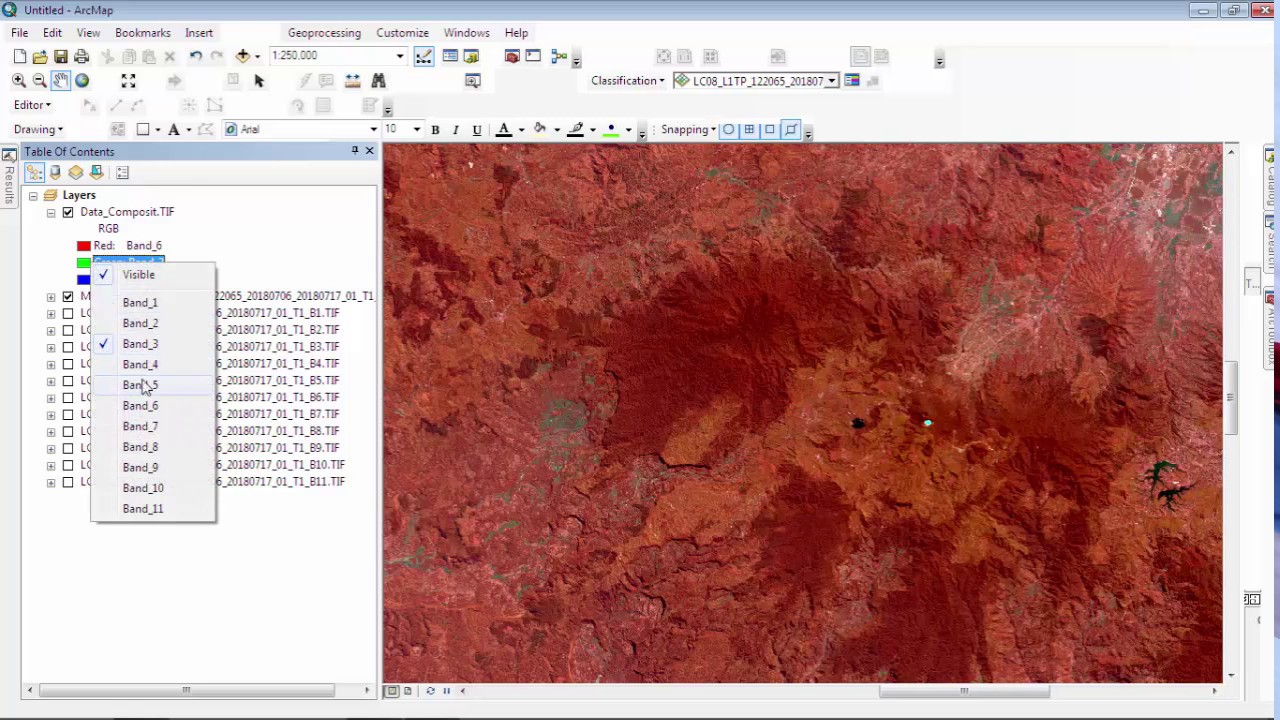Check the layer ending T1_B7.TIF
Image resolution: width=1280 pixels, height=720 pixels.
68,414
